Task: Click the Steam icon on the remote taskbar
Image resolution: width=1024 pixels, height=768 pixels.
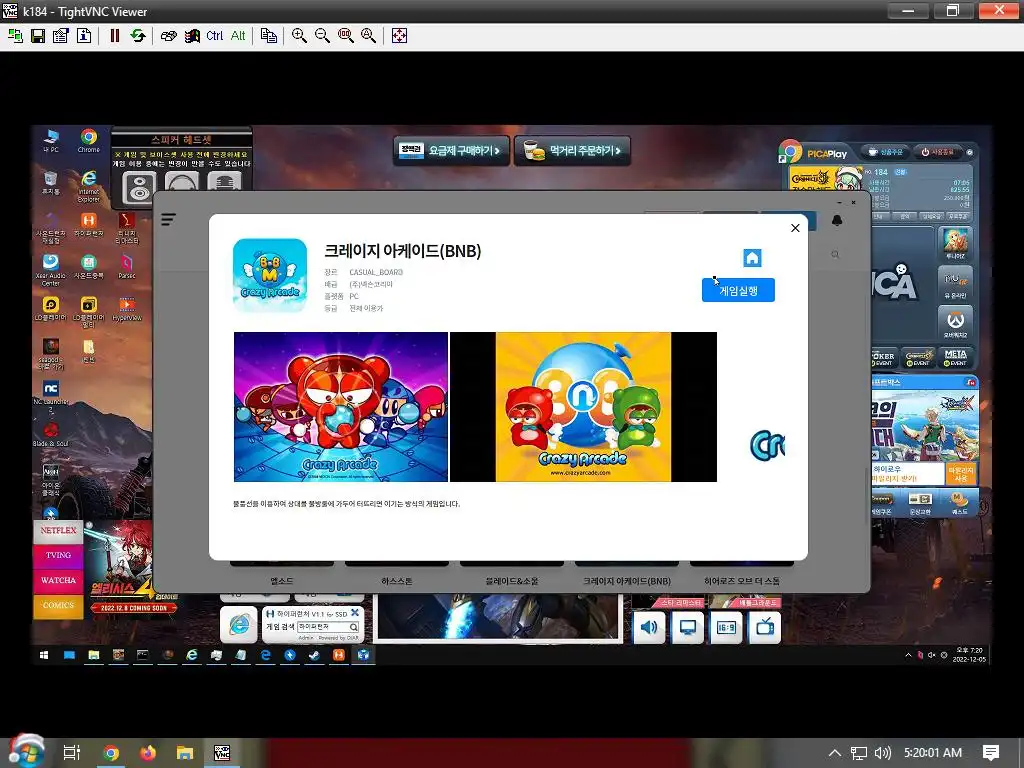Action: (x=314, y=655)
